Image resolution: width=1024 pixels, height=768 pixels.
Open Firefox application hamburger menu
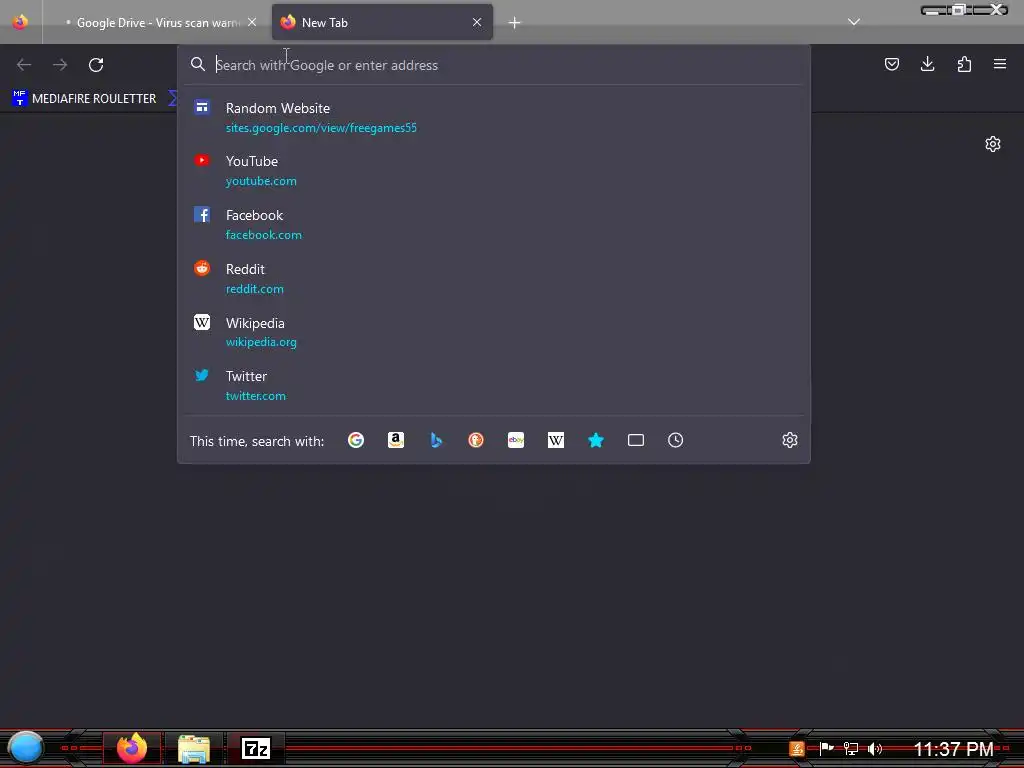1000,64
